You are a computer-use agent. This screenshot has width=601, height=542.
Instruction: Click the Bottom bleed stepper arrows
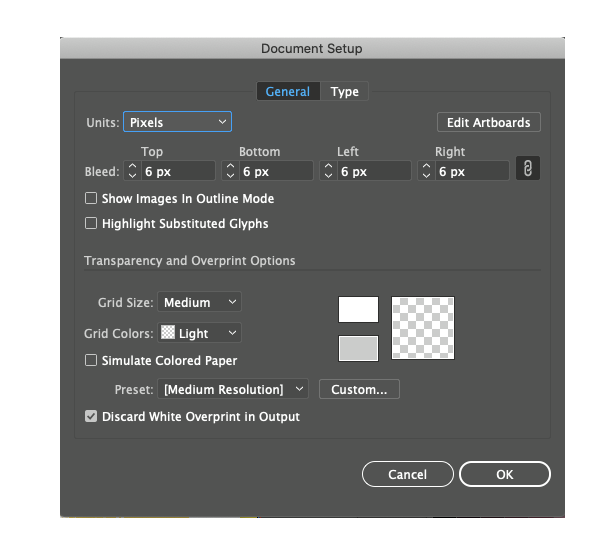230,172
